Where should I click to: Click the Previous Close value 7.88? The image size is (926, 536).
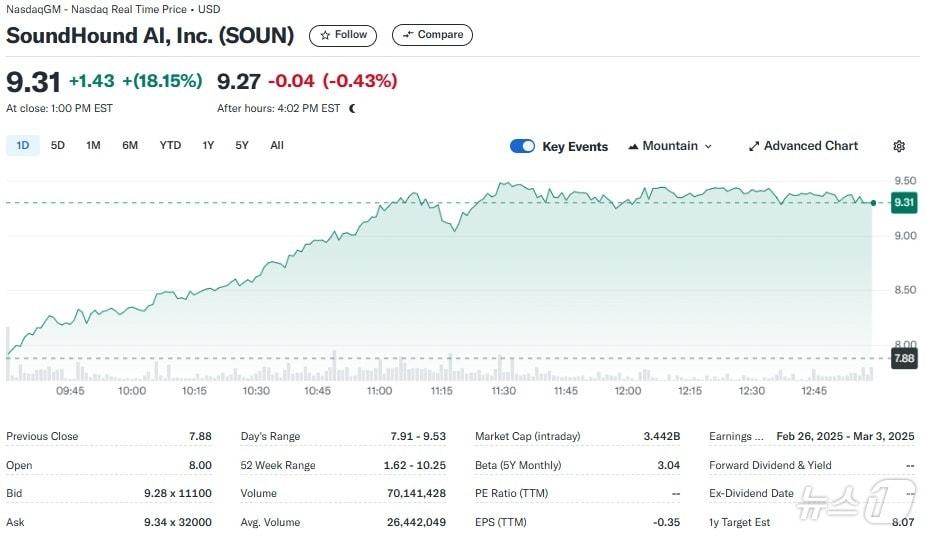200,436
